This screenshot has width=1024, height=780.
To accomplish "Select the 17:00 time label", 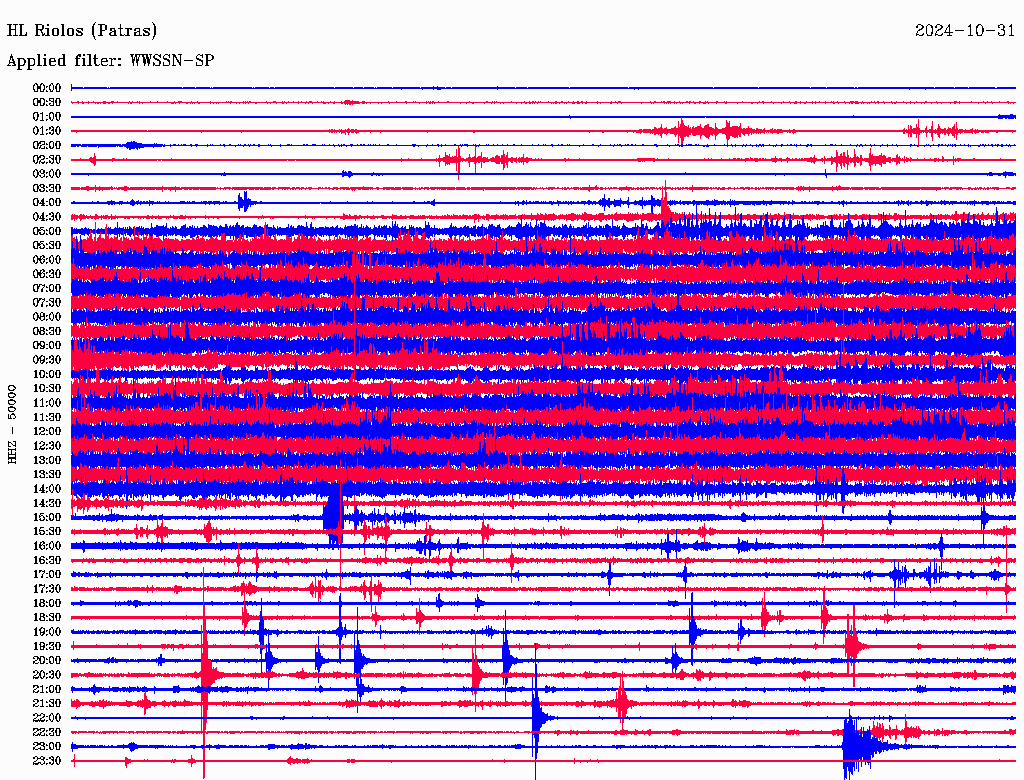I will pos(47,575).
